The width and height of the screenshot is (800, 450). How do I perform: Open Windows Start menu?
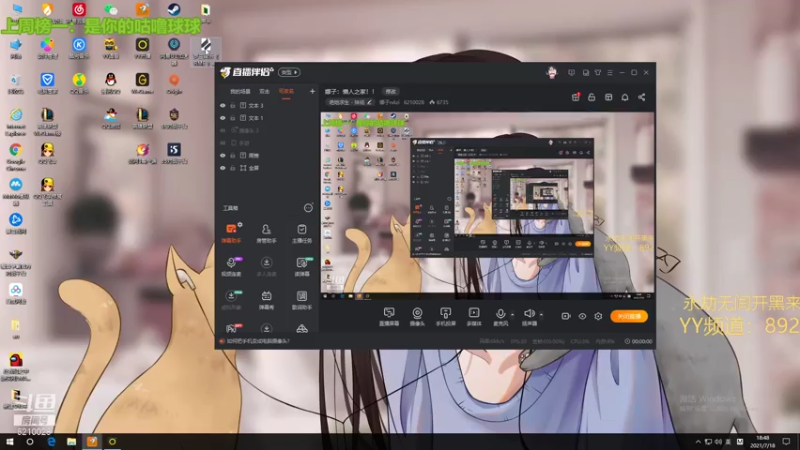[x=9, y=442]
